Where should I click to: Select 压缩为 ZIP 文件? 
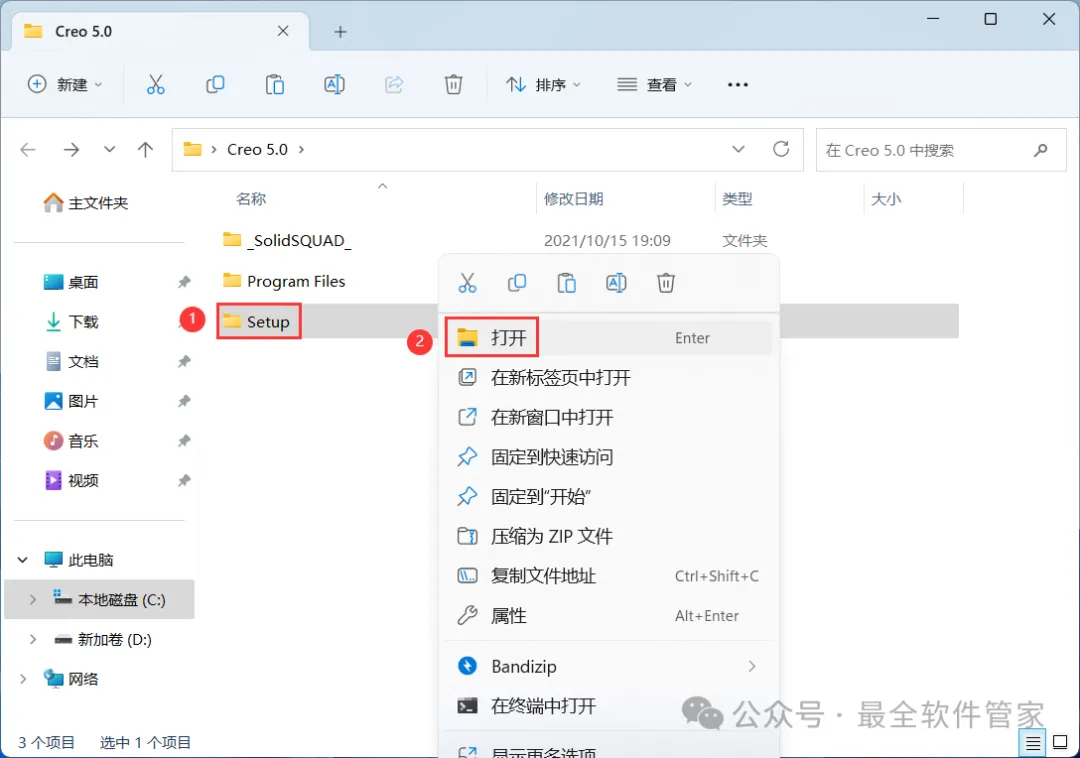click(x=608, y=536)
